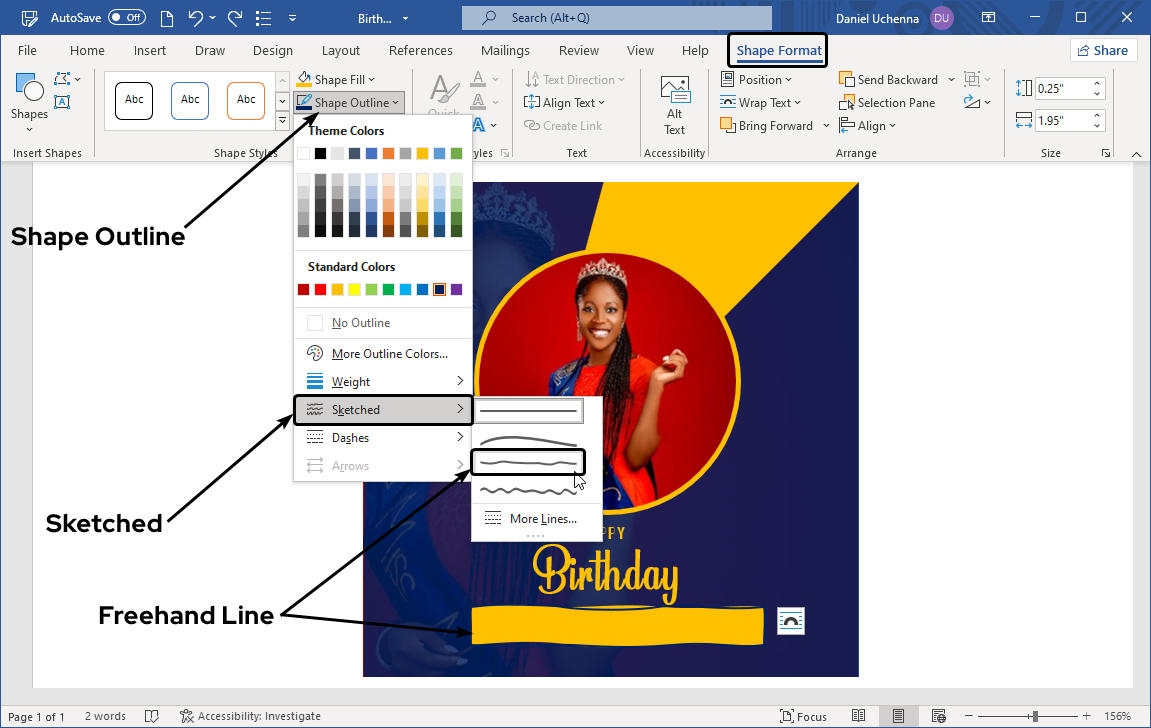The height and width of the screenshot is (728, 1151).
Task: Expand the Weight submenu
Action: click(x=384, y=381)
